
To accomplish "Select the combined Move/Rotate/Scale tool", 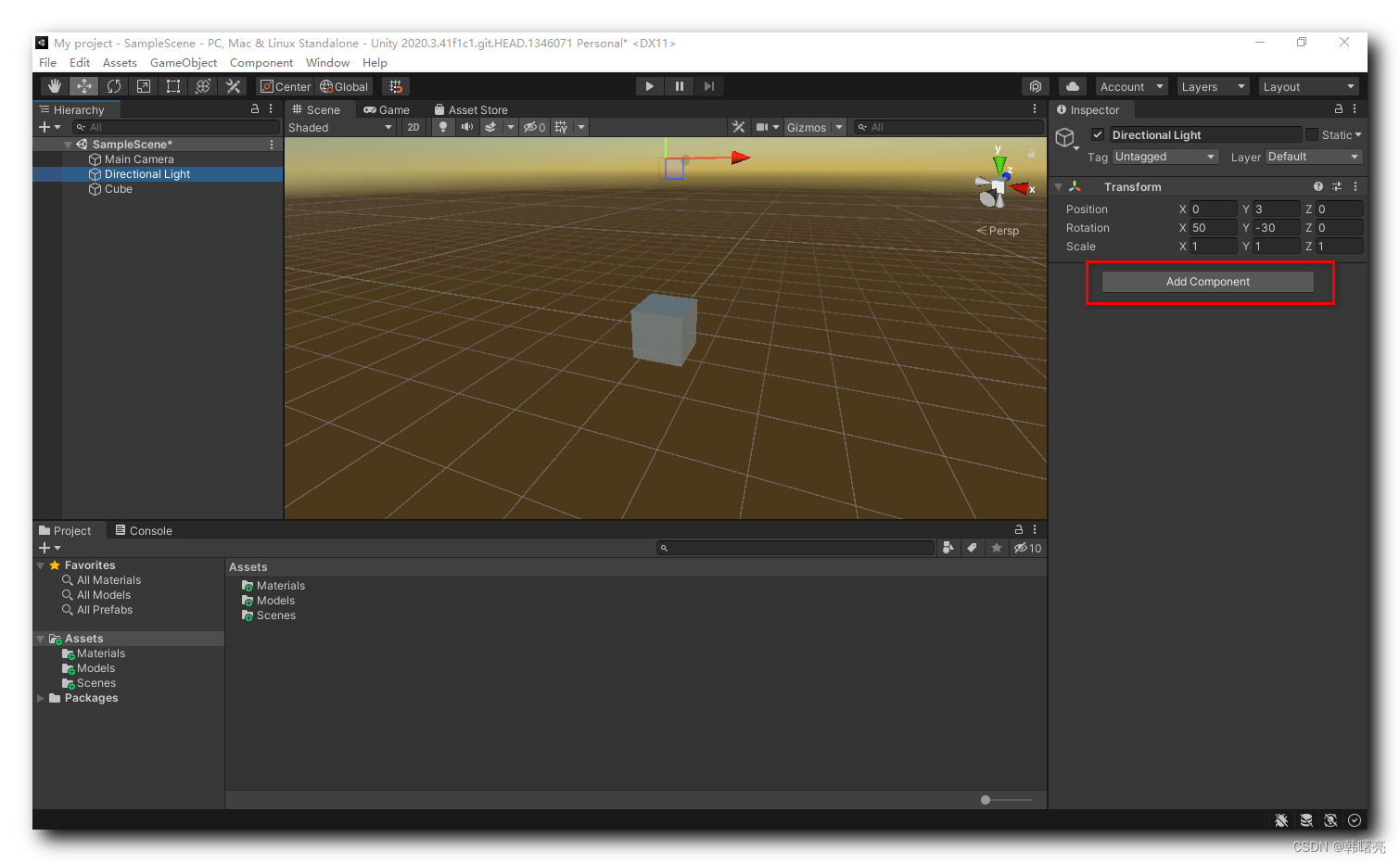I will tap(203, 85).
